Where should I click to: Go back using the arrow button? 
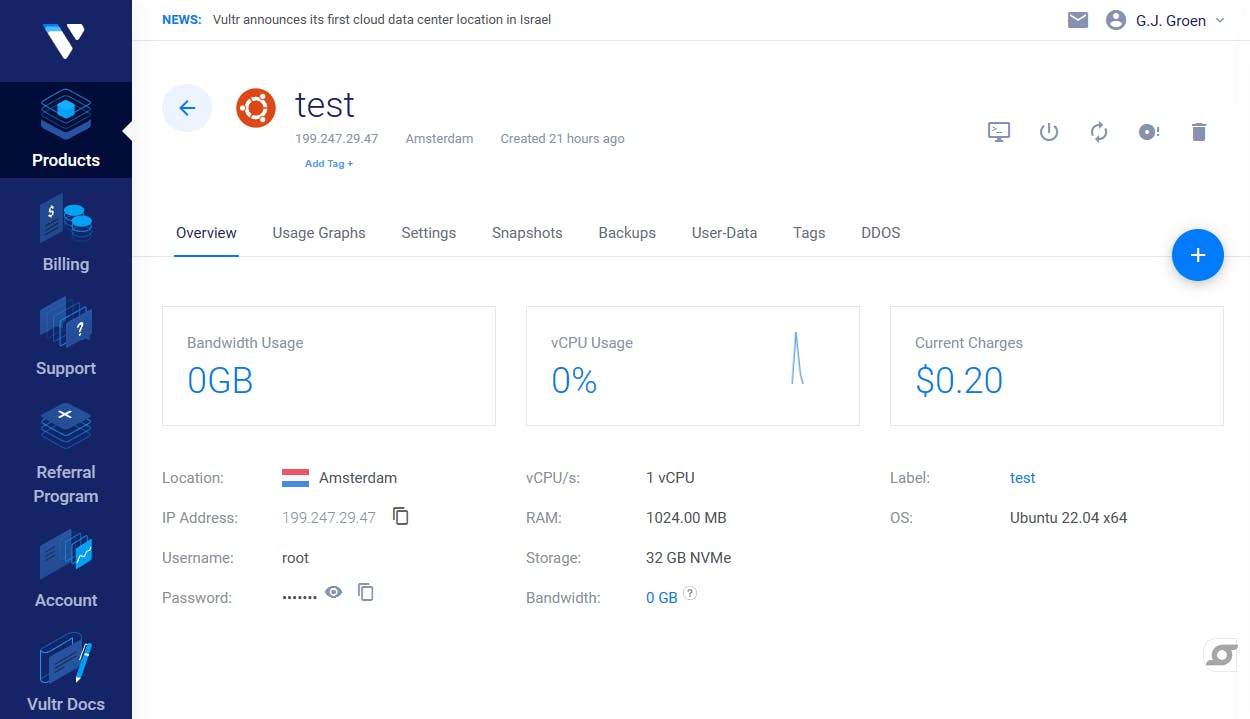[187, 108]
